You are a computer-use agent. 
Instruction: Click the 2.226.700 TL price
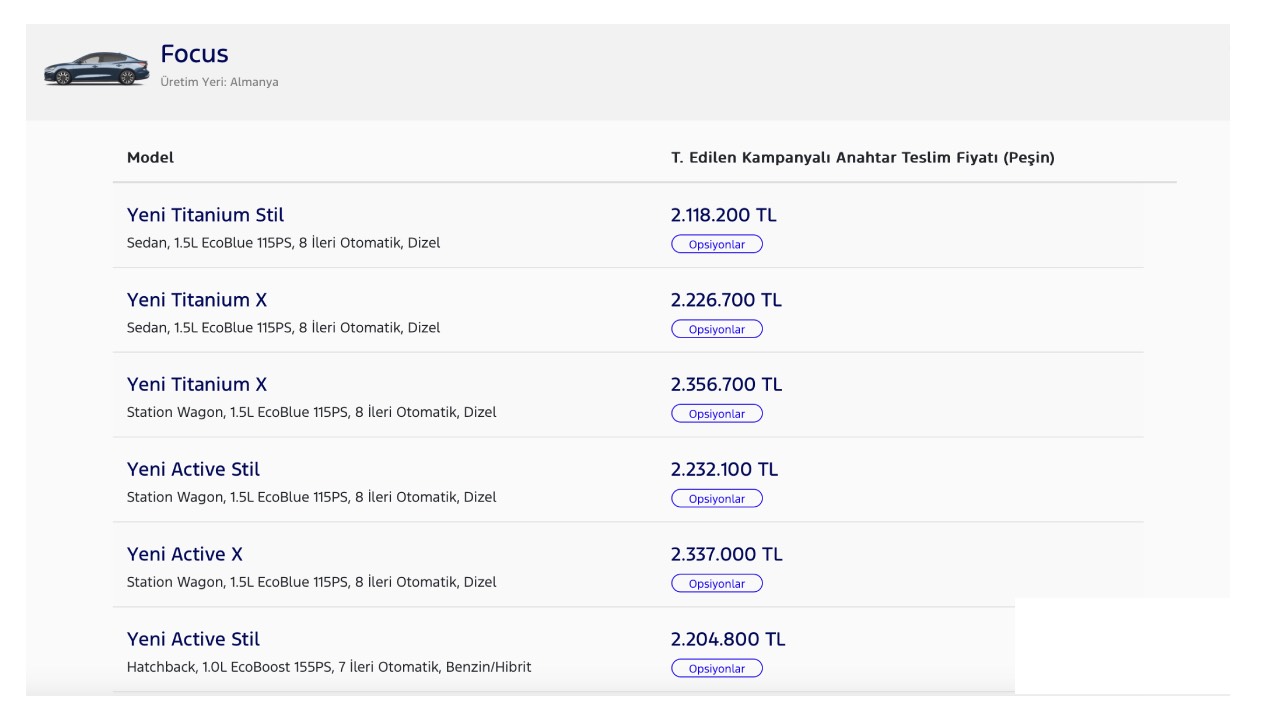[726, 300]
